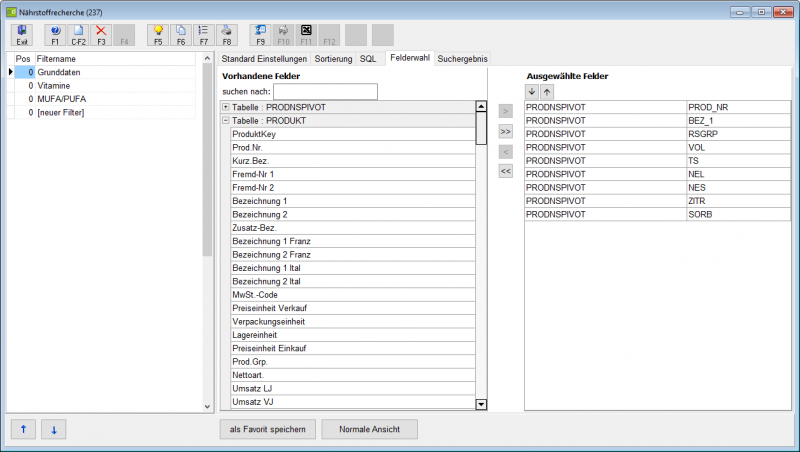This screenshot has width=800, height=452.
Task: Click the F9 toolbar icon
Action: click(261, 35)
